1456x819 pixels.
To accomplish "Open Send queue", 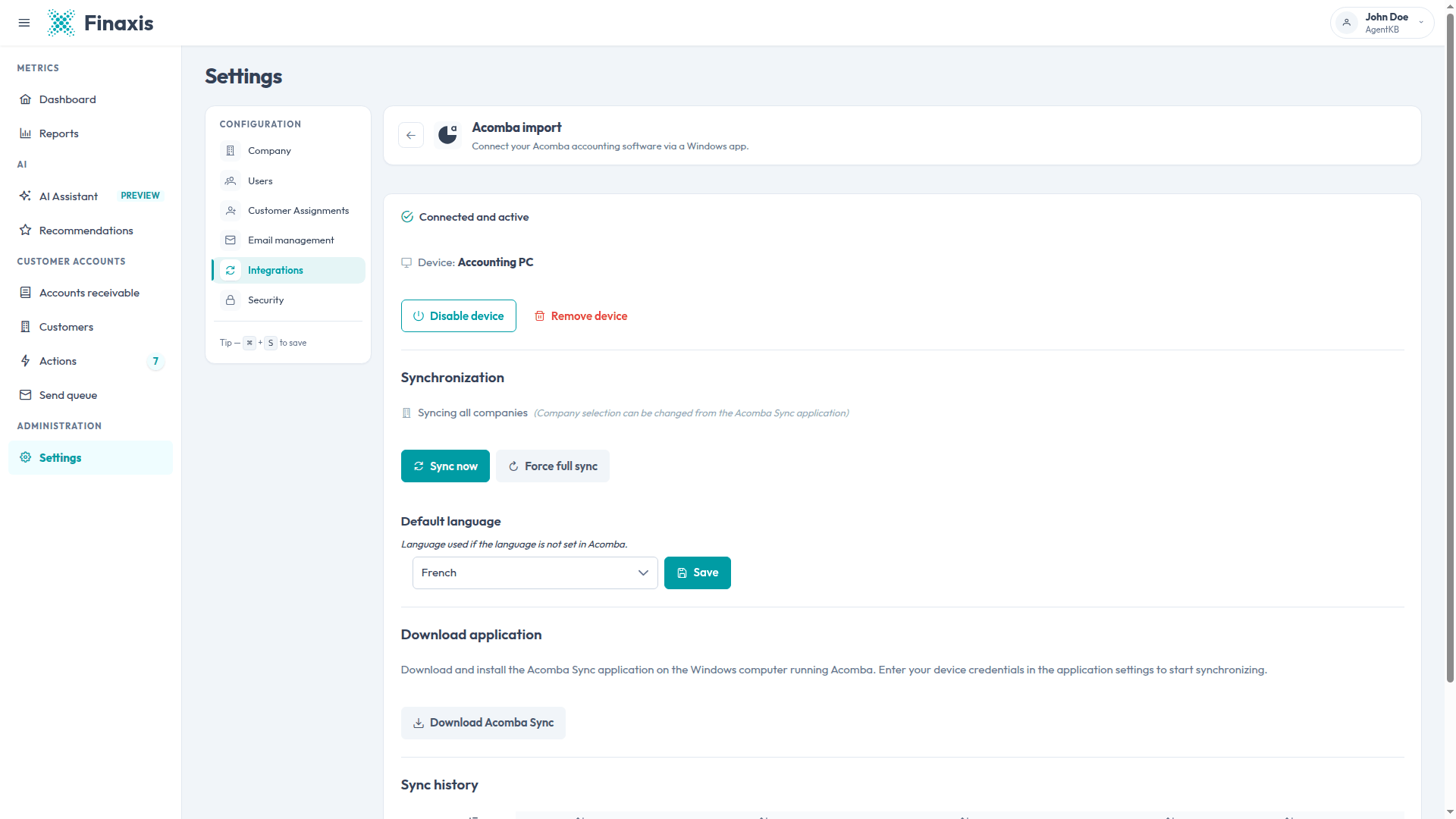I will [90, 395].
